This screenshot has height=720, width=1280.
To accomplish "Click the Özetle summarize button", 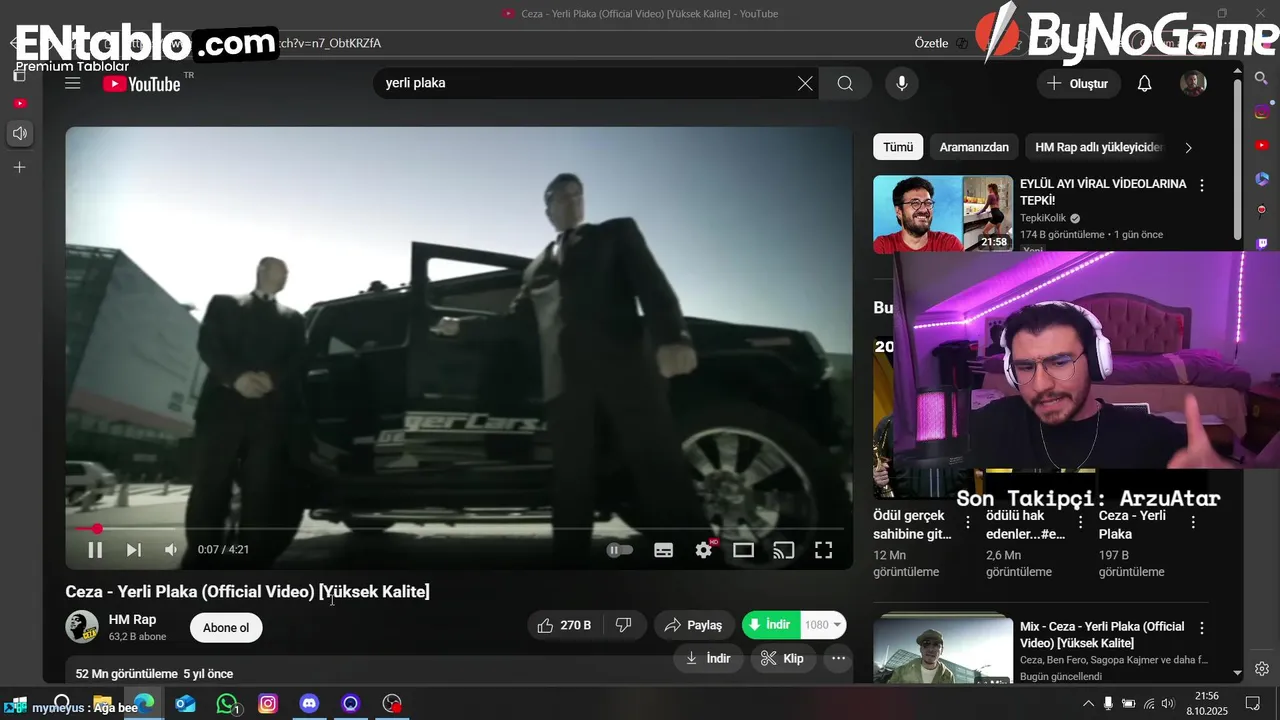I will [931, 43].
